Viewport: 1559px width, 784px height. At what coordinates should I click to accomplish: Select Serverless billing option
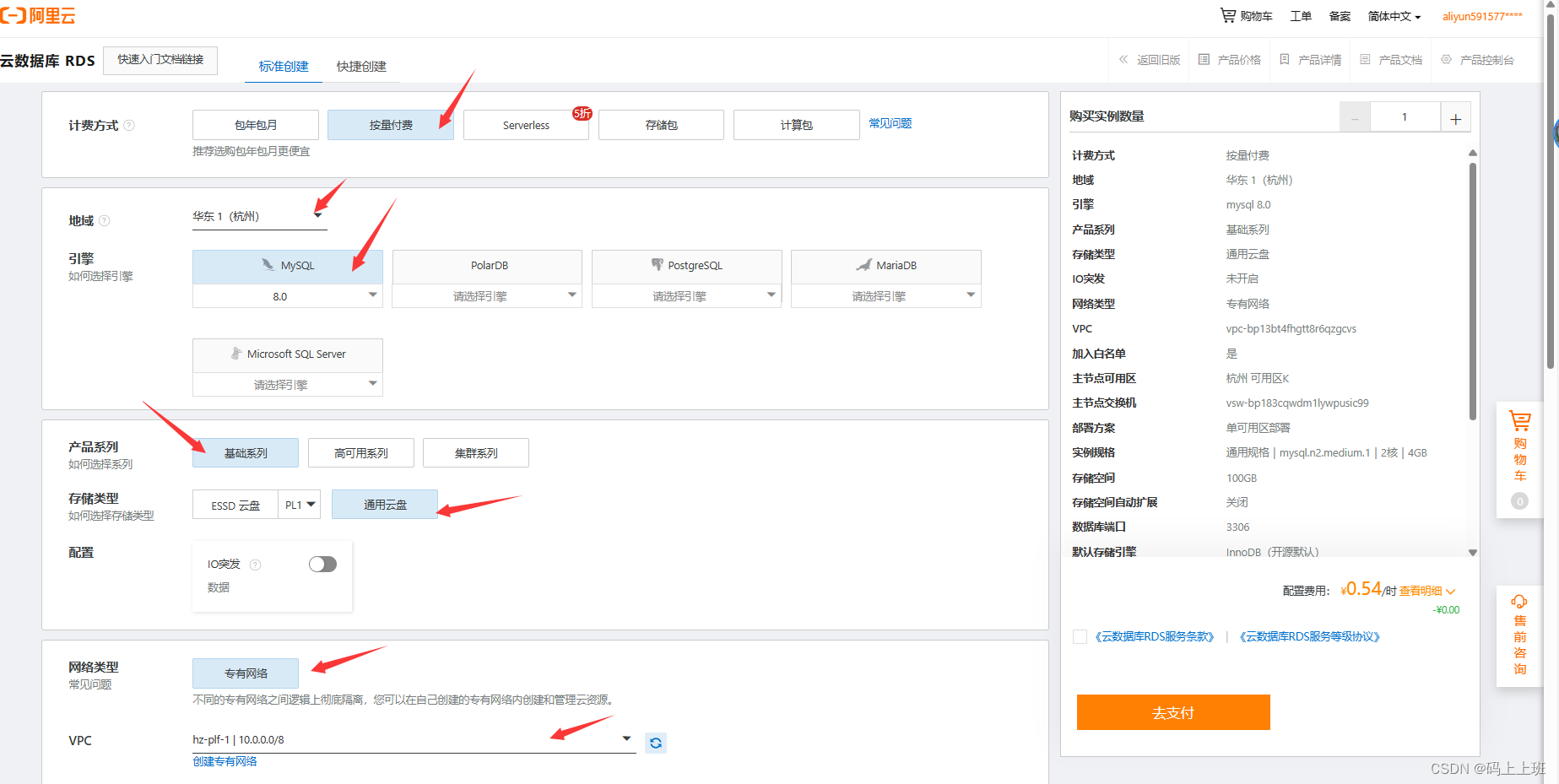[526, 125]
